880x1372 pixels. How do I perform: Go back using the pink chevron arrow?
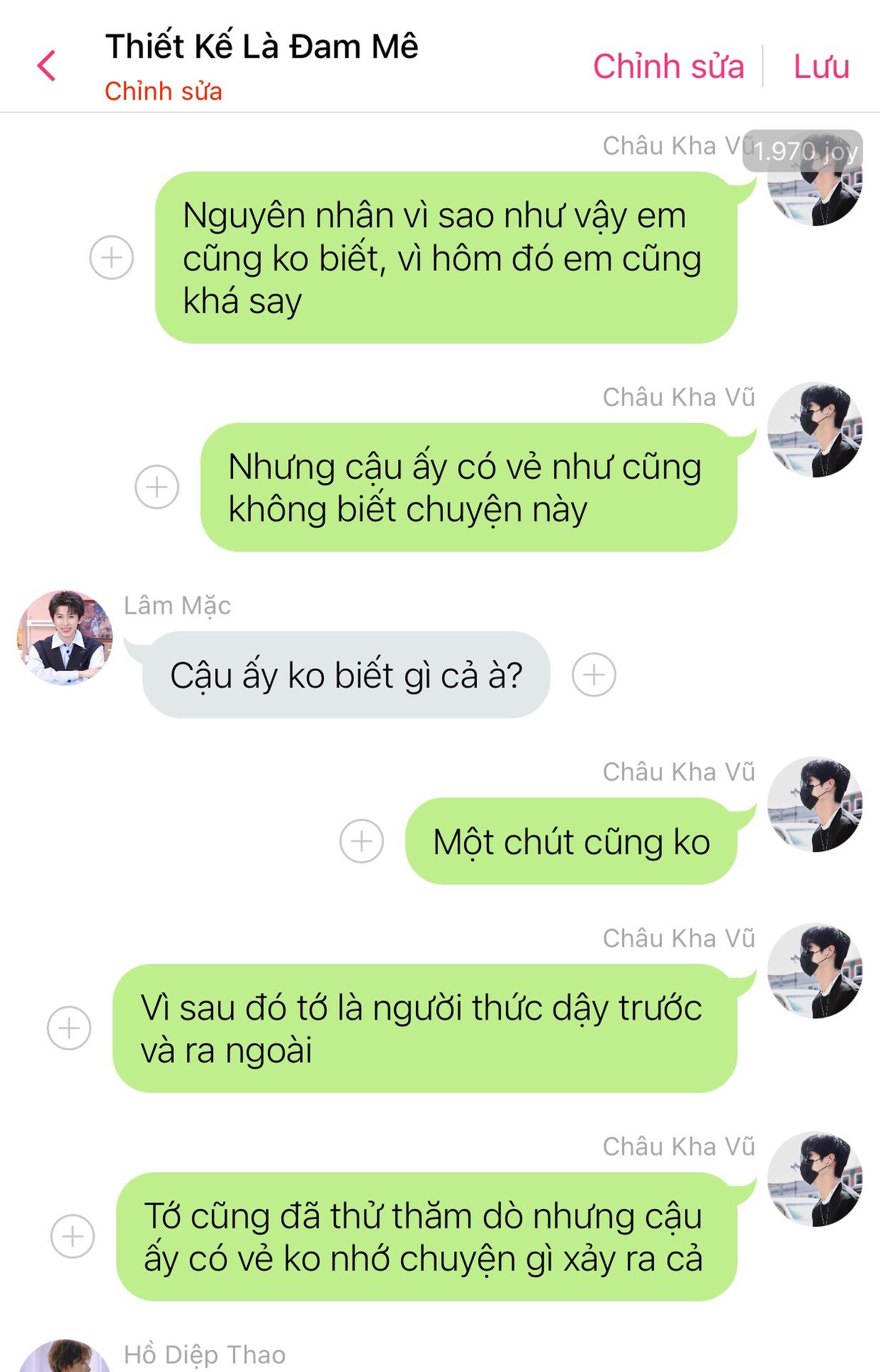click(x=46, y=66)
